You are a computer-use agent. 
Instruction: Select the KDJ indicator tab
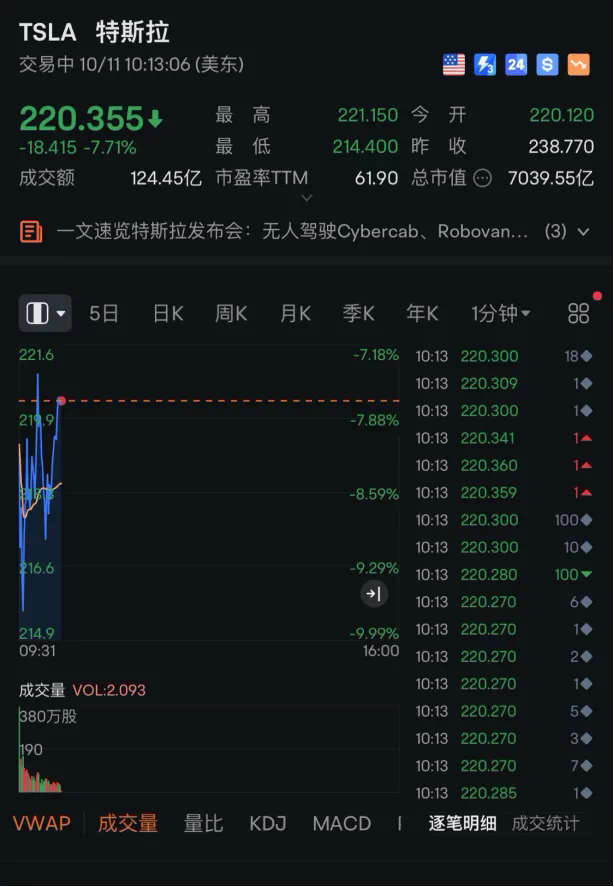[x=268, y=823]
